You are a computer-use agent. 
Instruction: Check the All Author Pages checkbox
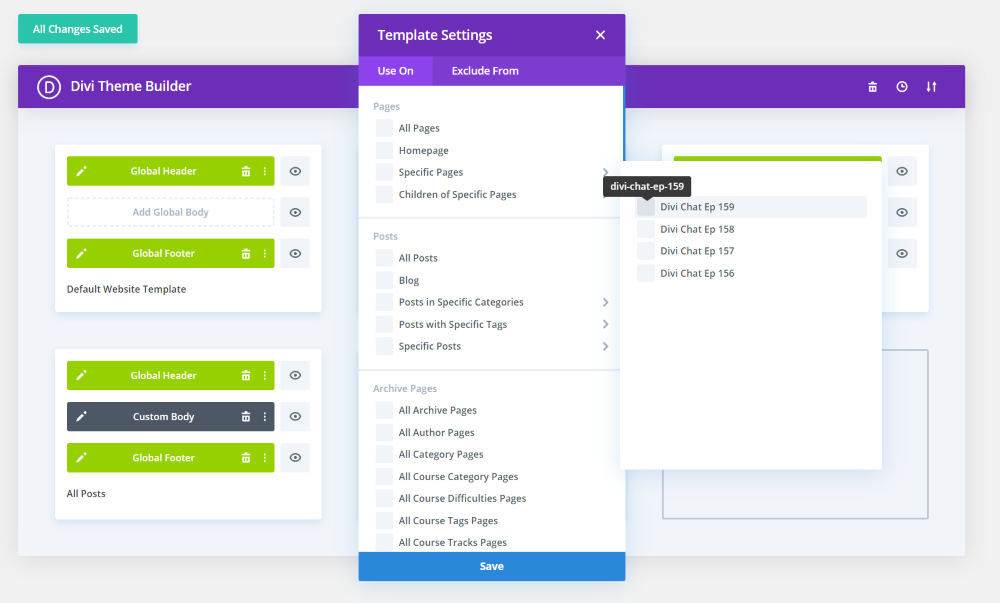click(384, 433)
